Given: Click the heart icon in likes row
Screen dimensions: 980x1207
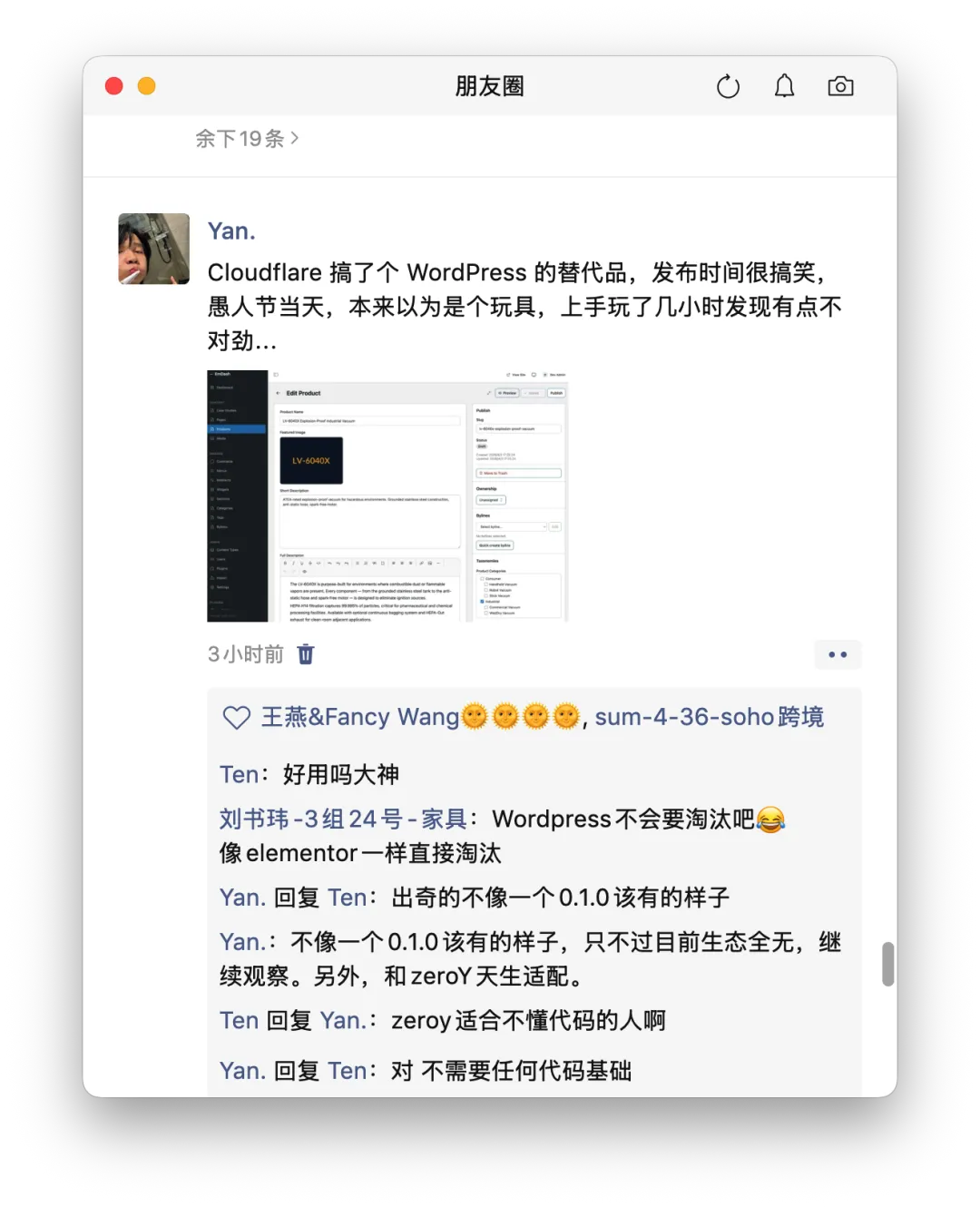Looking at the screenshot, I should point(237,718).
